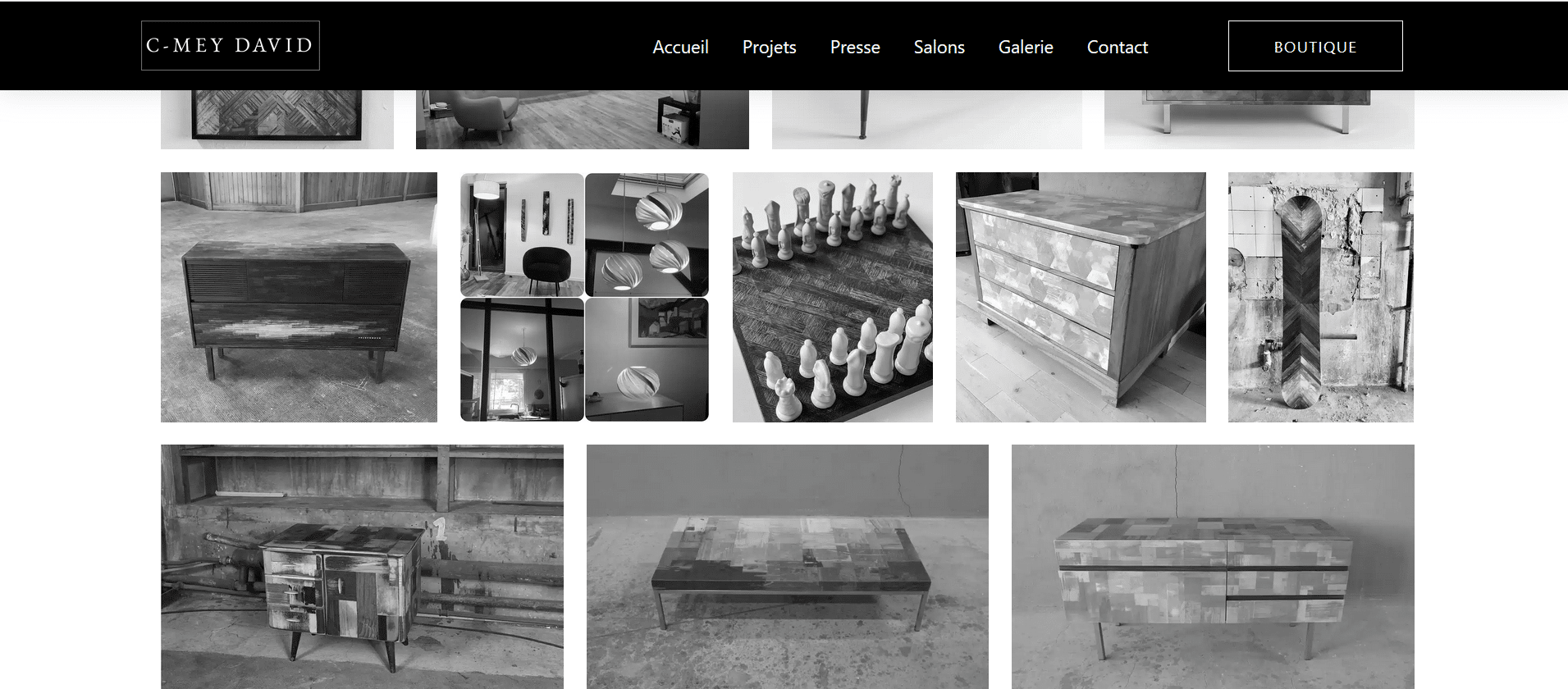View the snowboard with chevron pattern image
The width and height of the screenshot is (1568, 689).
(1320, 297)
